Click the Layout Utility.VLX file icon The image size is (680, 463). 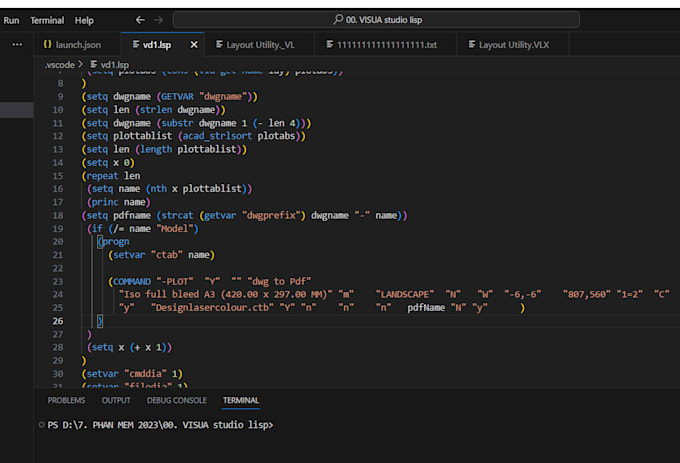pyautogui.click(x=472, y=44)
